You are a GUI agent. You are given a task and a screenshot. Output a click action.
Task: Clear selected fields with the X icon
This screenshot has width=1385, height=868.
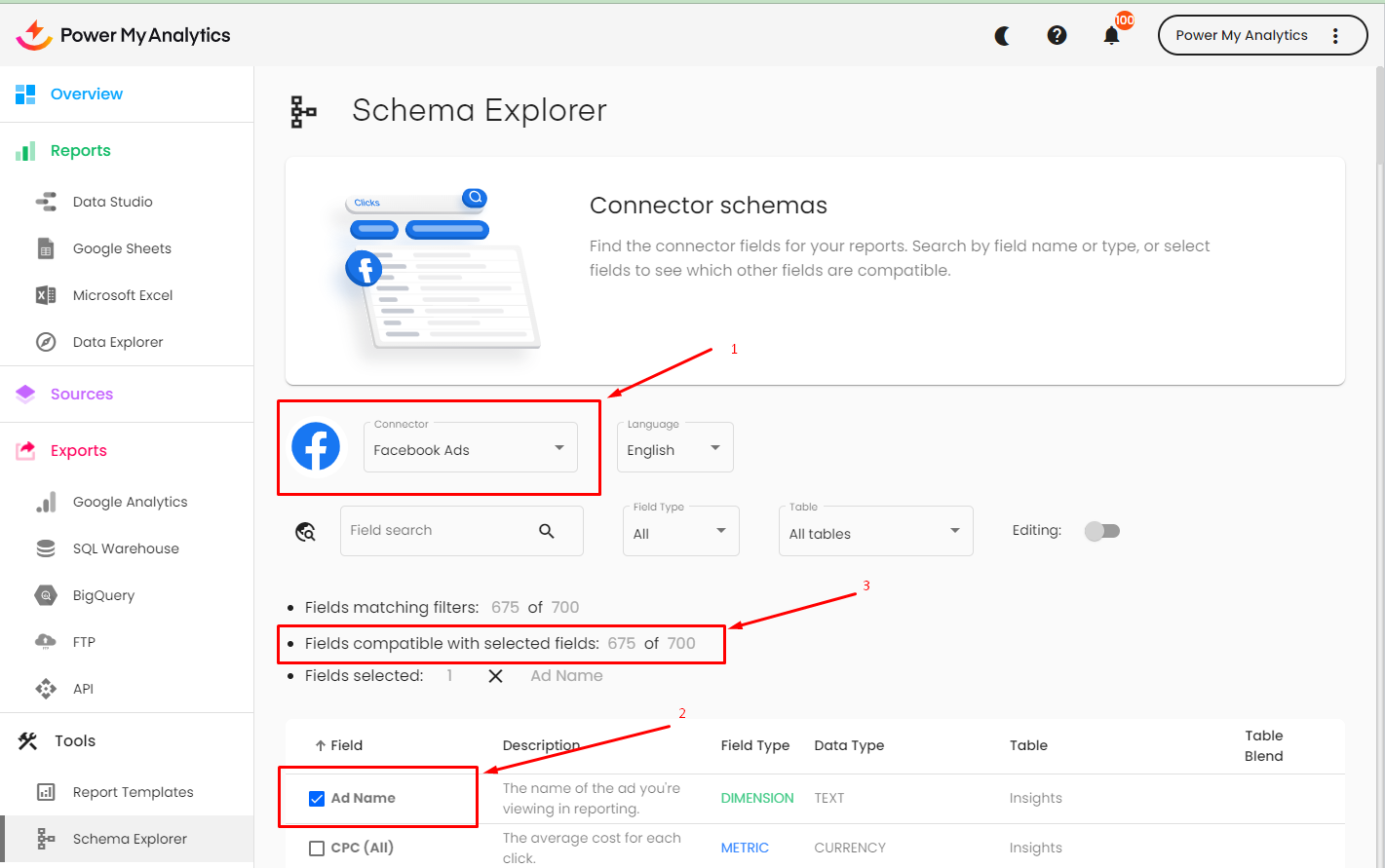click(x=495, y=676)
